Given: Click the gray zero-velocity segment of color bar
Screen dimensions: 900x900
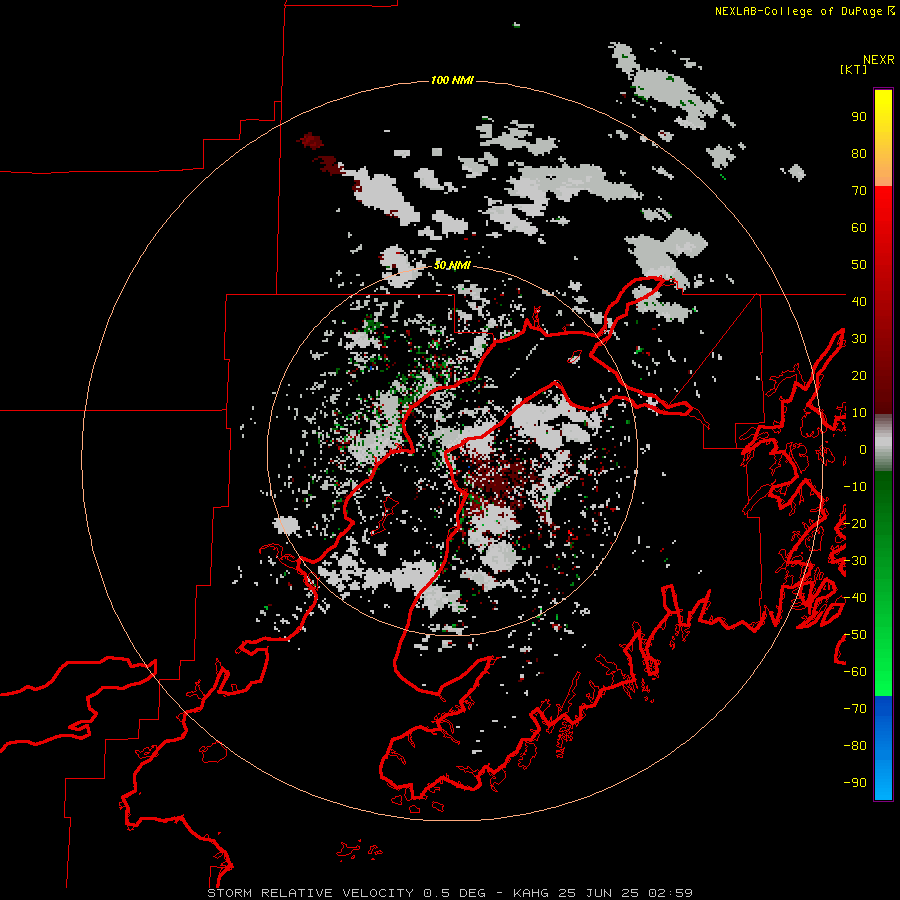Looking at the screenshot, I should click(883, 443).
